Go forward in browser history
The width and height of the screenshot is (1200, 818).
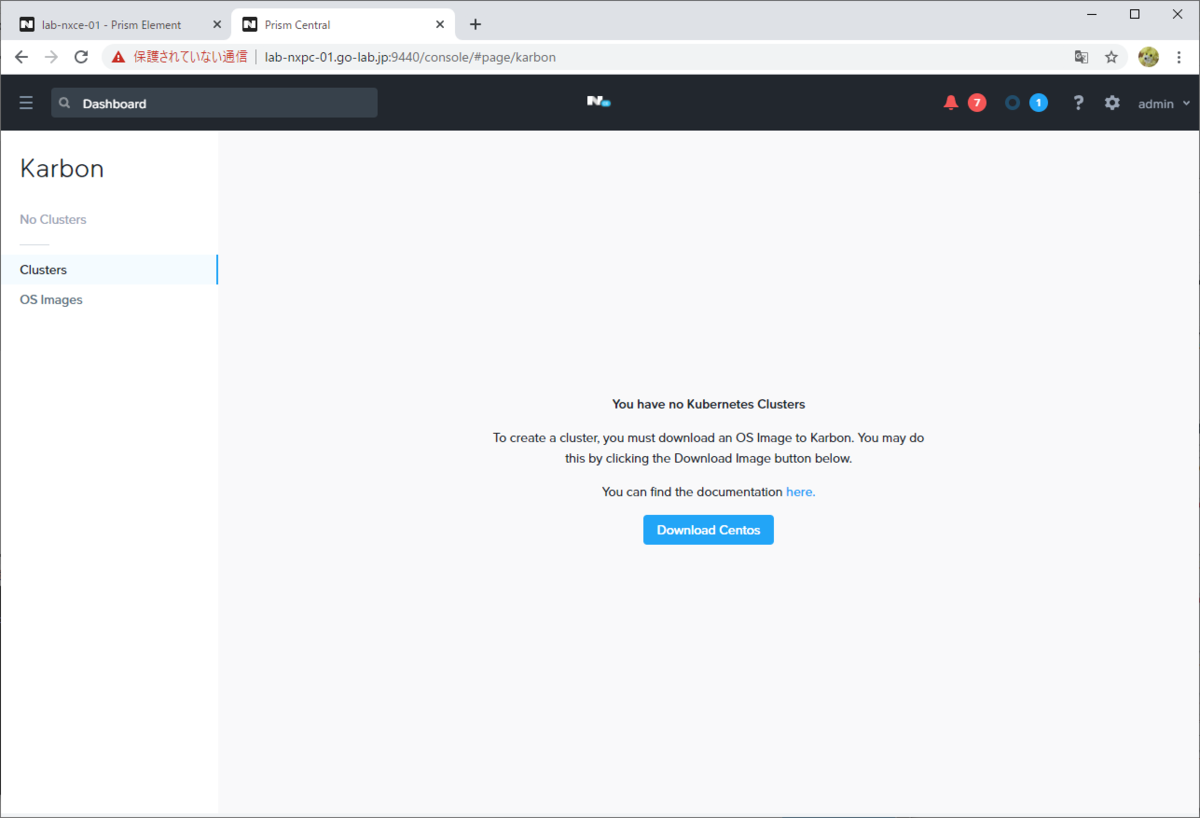[x=51, y=57]
